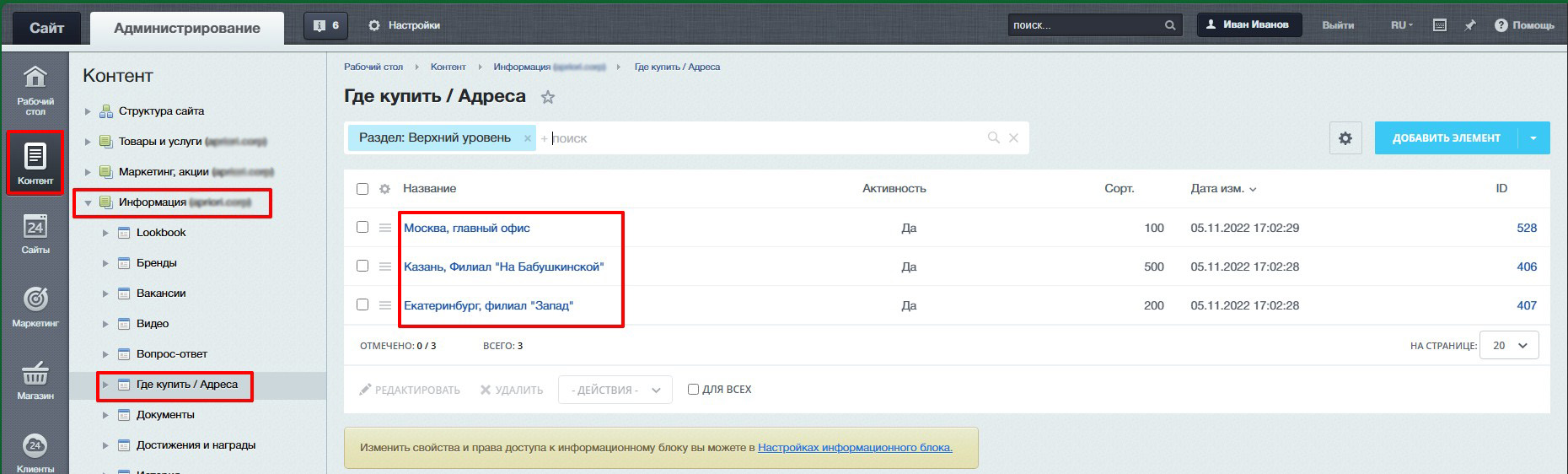Enable the Для всех checkbox
The image size is (1568, 474).
click(693, 390)
